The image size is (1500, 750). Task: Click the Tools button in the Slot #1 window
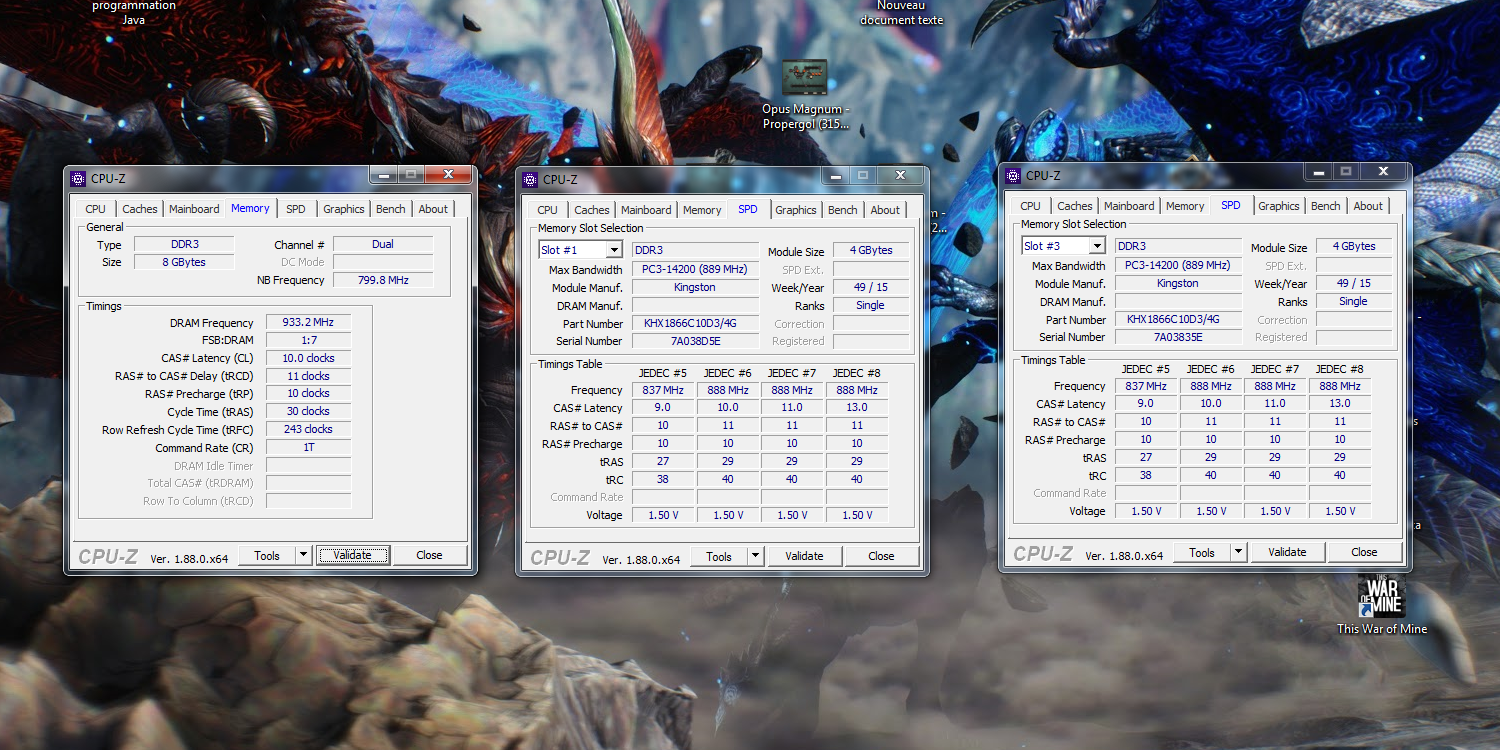(719, 557)
